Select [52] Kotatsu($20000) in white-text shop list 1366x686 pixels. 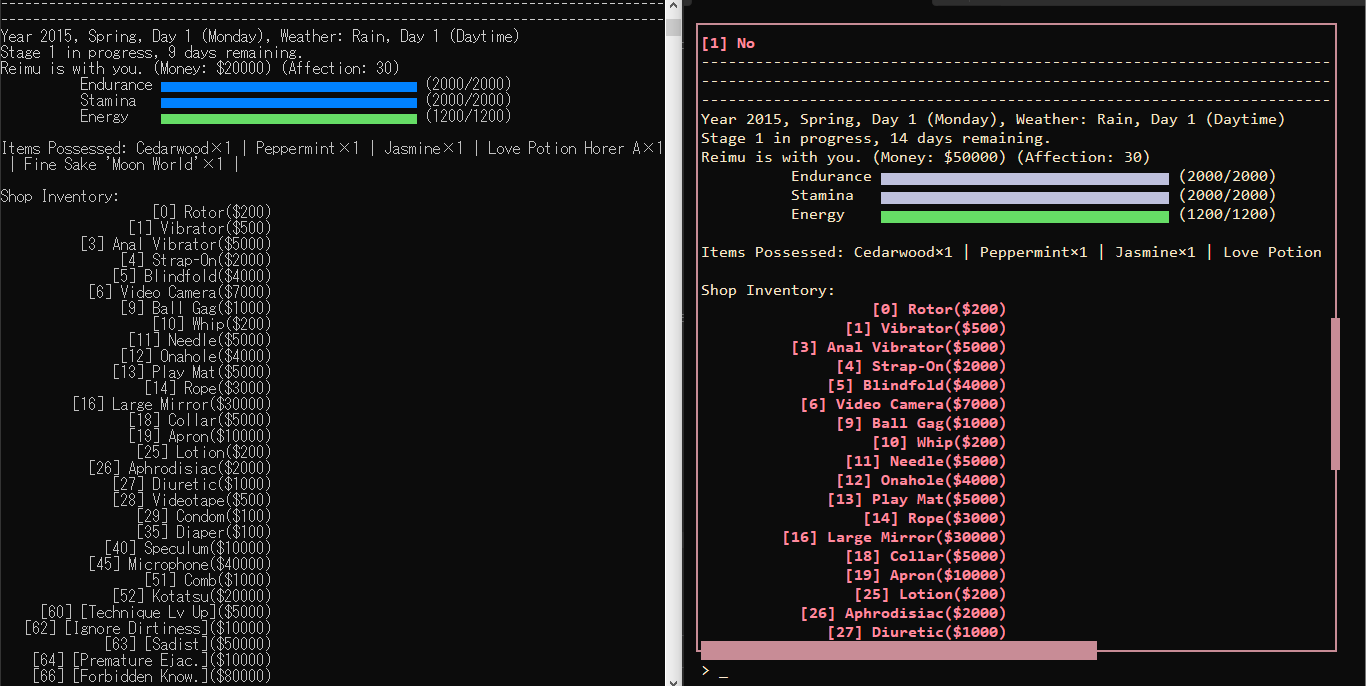click(192, 596)
